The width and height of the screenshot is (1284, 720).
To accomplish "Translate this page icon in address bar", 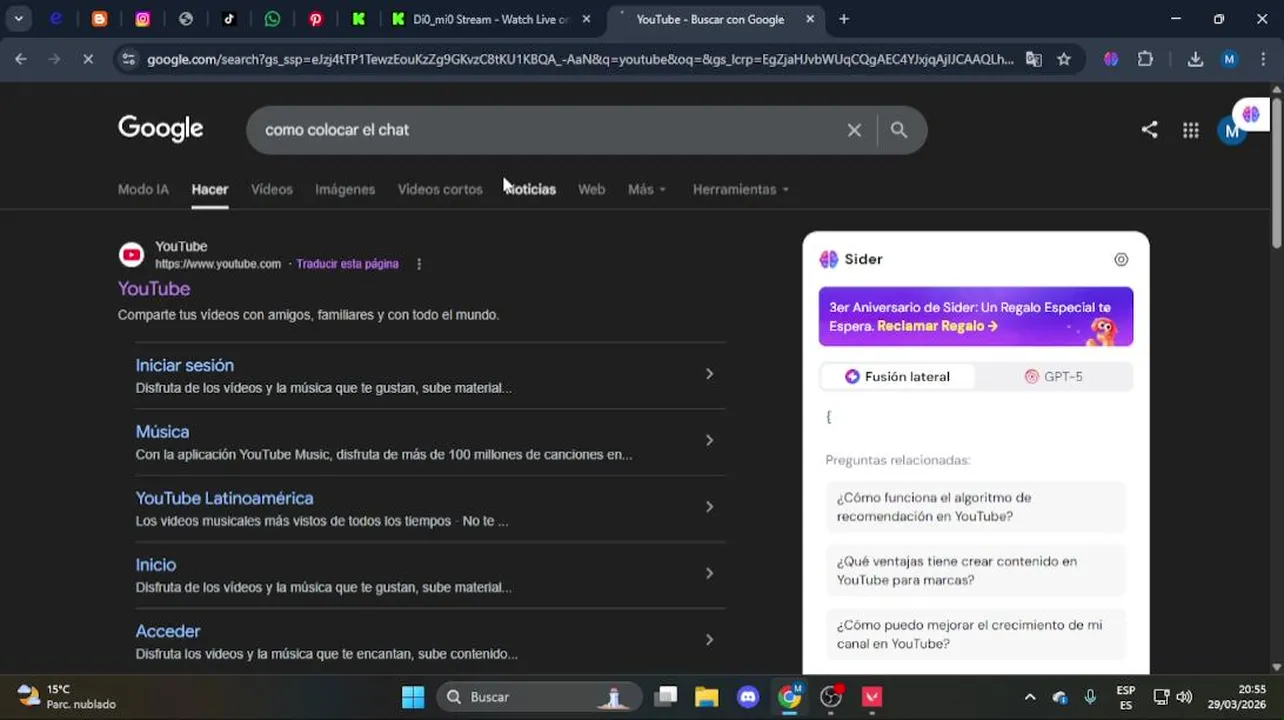I will click(x=1034, y=60).
